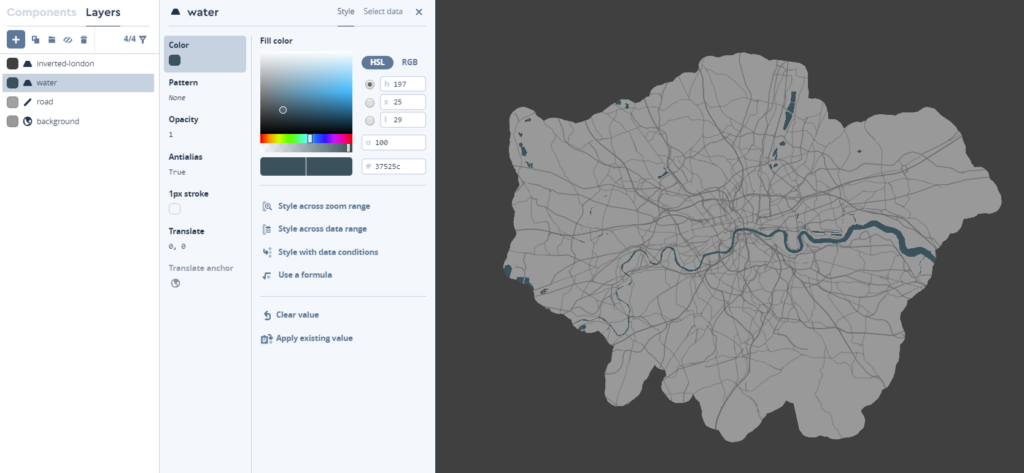
Task: Click the hex color input field
Action: coord(398,167)
